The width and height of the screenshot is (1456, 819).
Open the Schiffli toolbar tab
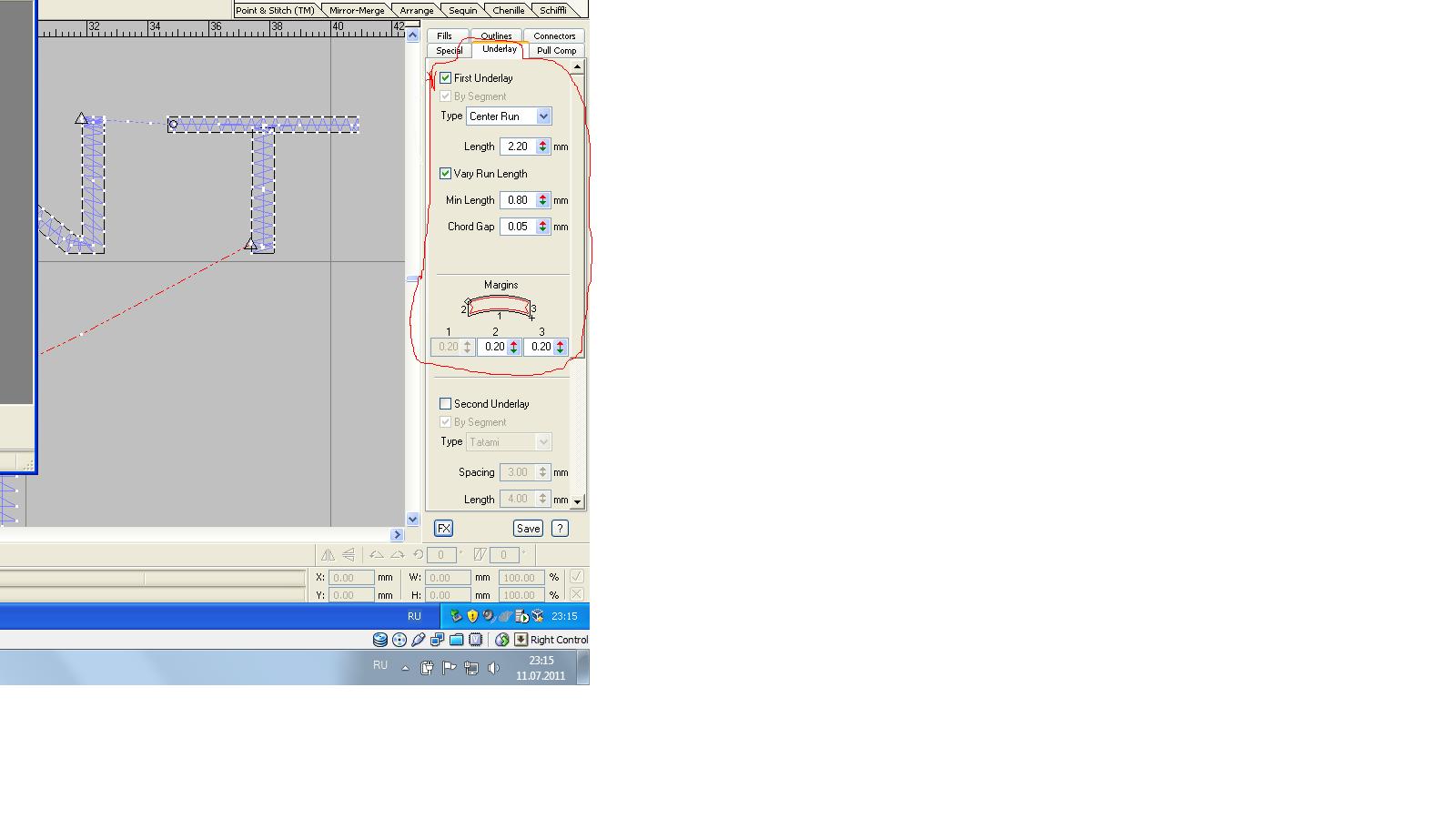[x=553, y=10]
